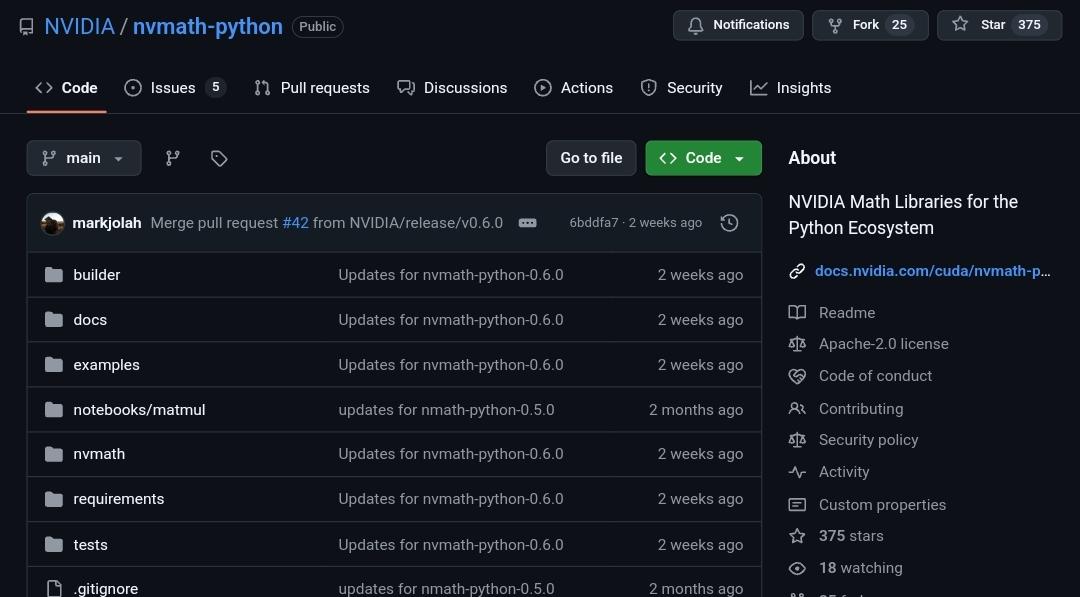The image size is (1080, 597).
Task: Click the branches icon beside main
Action: [x=173, y=158]
